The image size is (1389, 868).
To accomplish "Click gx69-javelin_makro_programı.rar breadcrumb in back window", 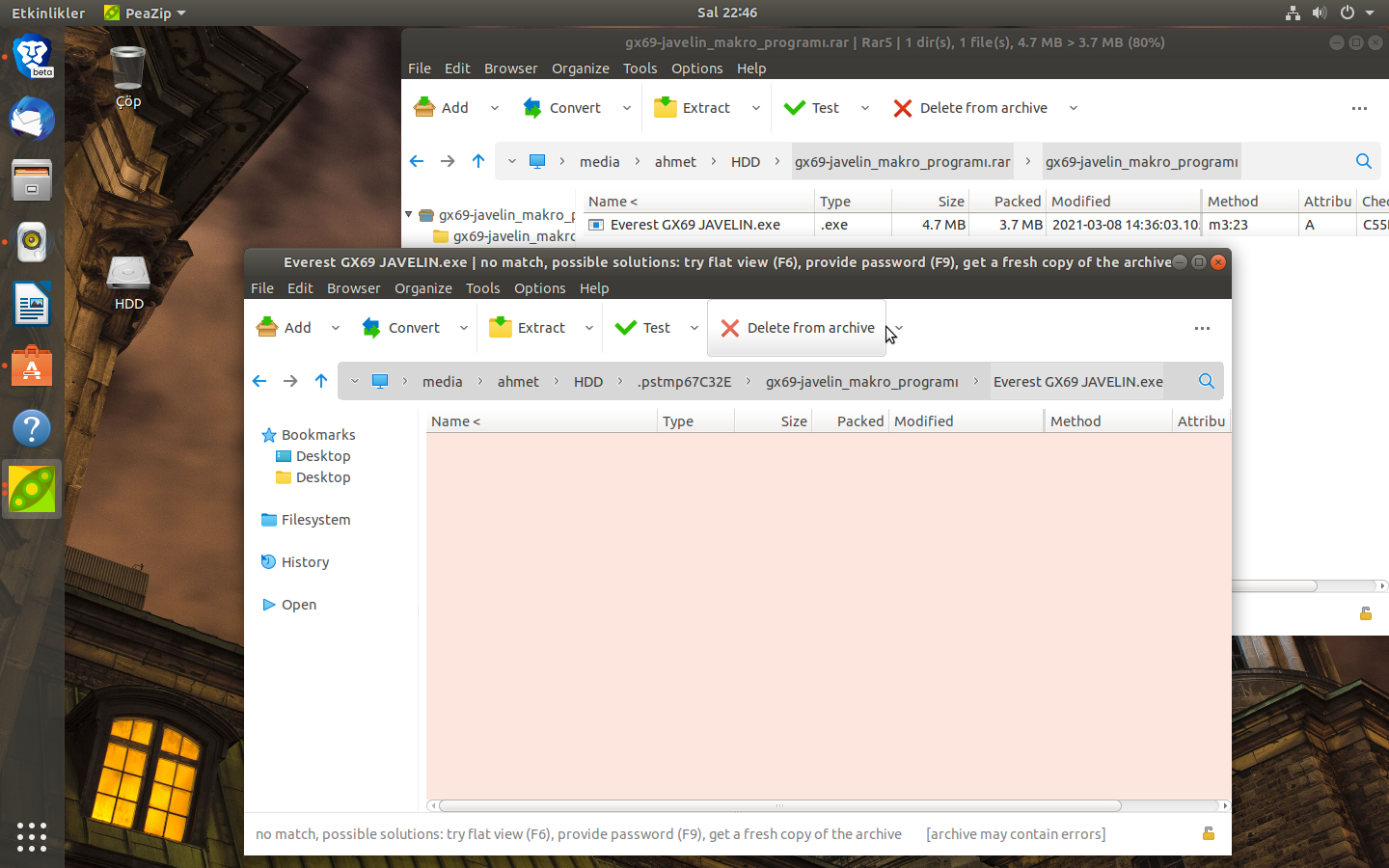I will 903,162.
